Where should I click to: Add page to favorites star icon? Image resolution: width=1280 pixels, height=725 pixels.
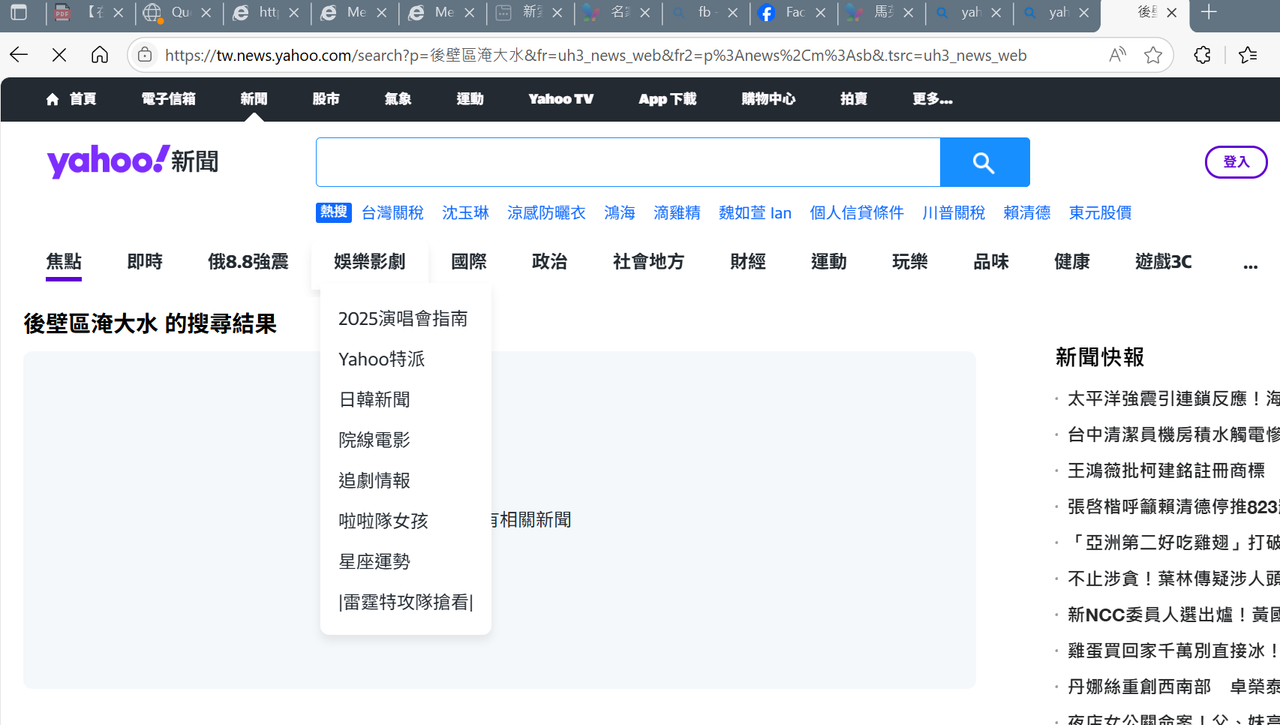tap(1153, 55)
